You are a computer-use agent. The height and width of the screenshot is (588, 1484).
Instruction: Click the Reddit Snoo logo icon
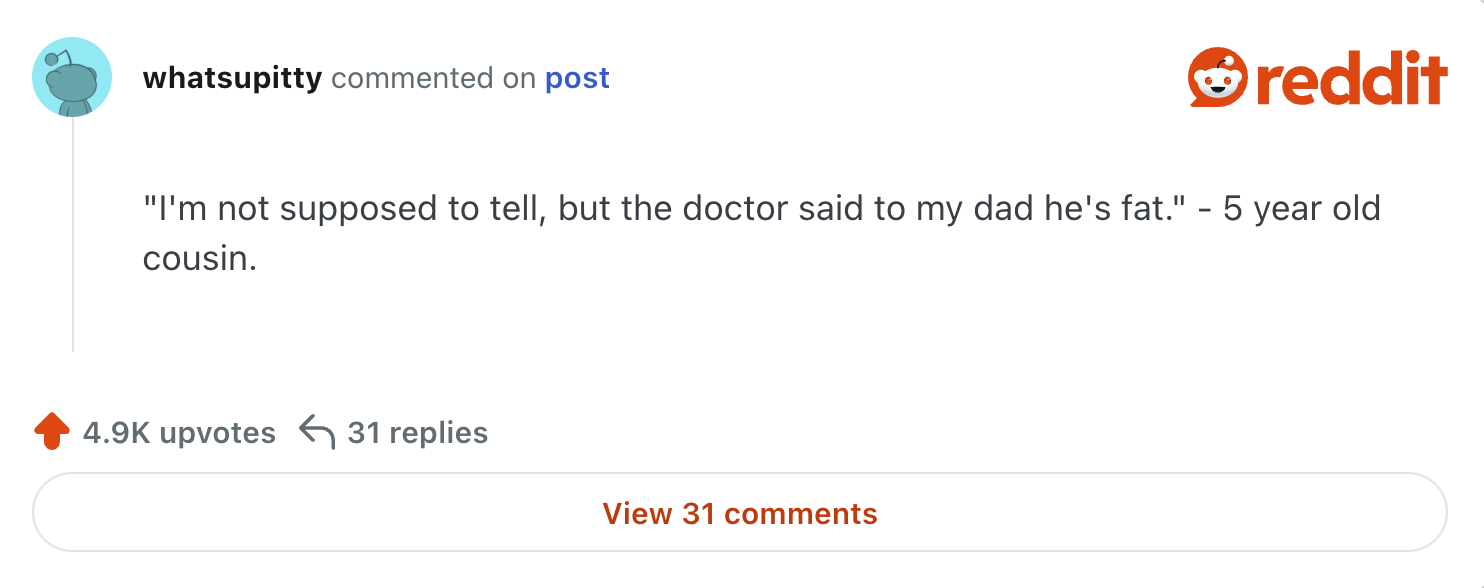(1217, 78)
